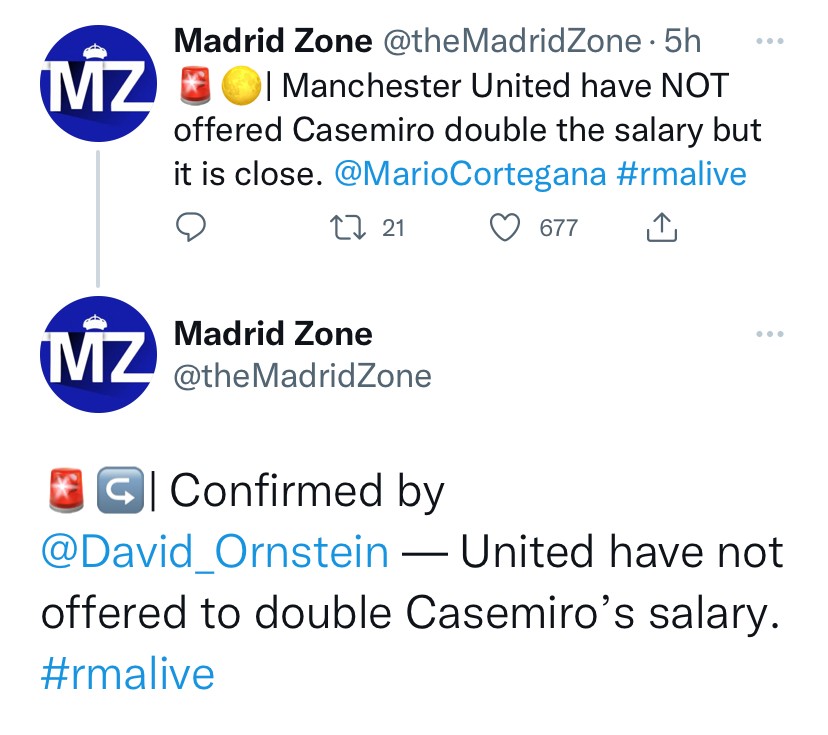828x735 pixels.
Task: Select the #rmalive hashtag in the lower tweet
Action: 127,673
